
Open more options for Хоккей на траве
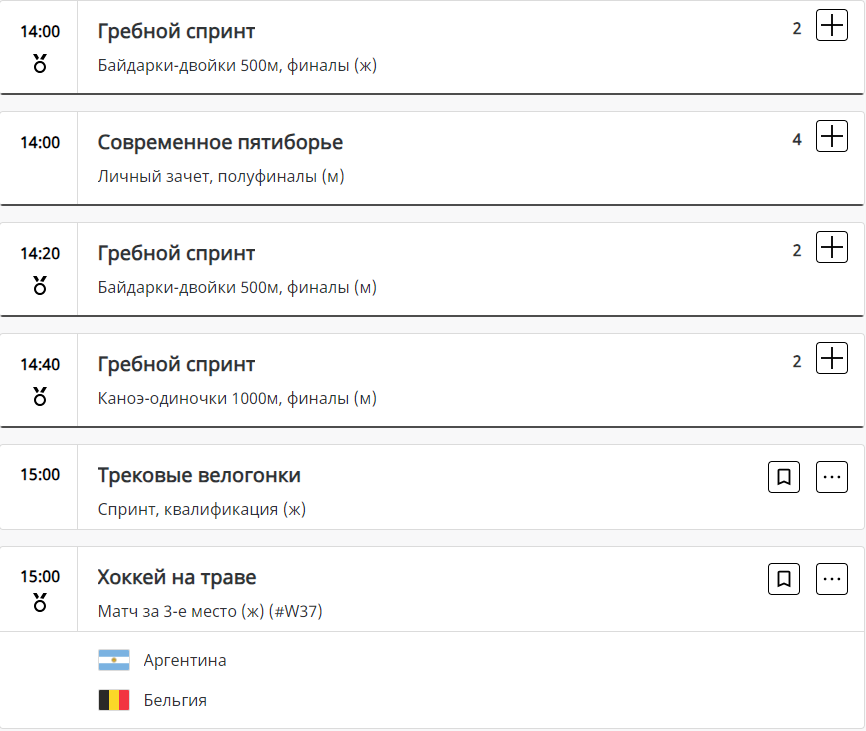click(x=832, y=579)
